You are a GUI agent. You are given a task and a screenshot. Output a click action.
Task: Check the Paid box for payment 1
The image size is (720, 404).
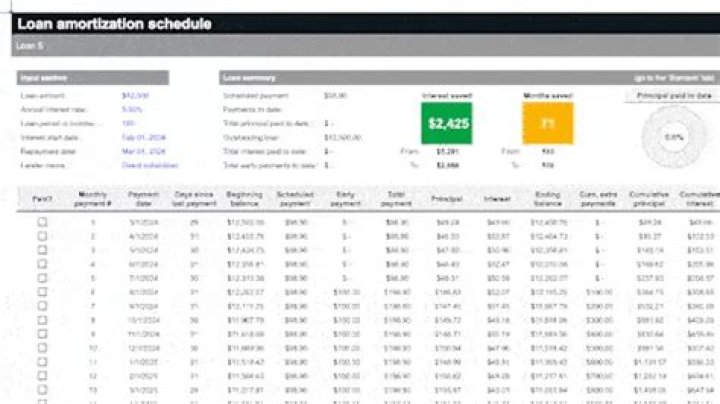[42, 222]
